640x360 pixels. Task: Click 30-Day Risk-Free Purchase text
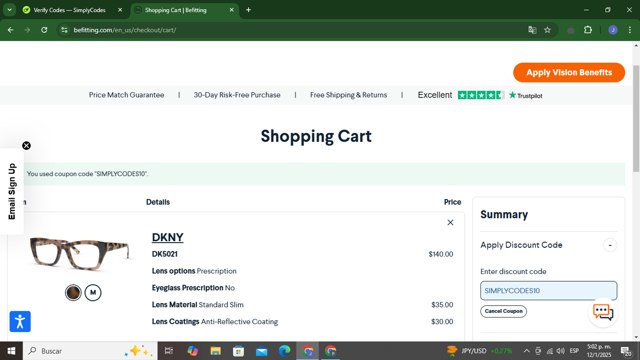click(237, 95)
